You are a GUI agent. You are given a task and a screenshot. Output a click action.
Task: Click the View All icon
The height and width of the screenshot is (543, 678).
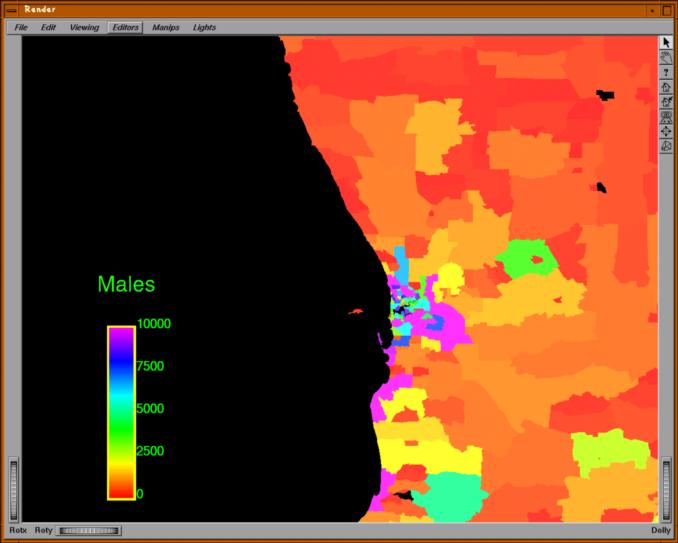point(666,117)
